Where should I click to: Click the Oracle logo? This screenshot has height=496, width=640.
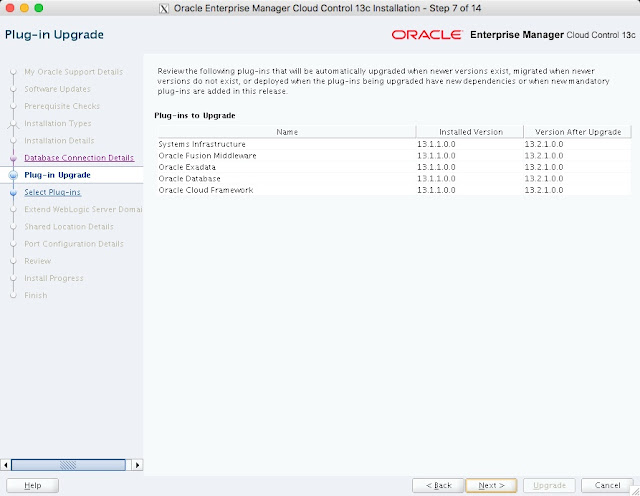click(x=427, y=35)
